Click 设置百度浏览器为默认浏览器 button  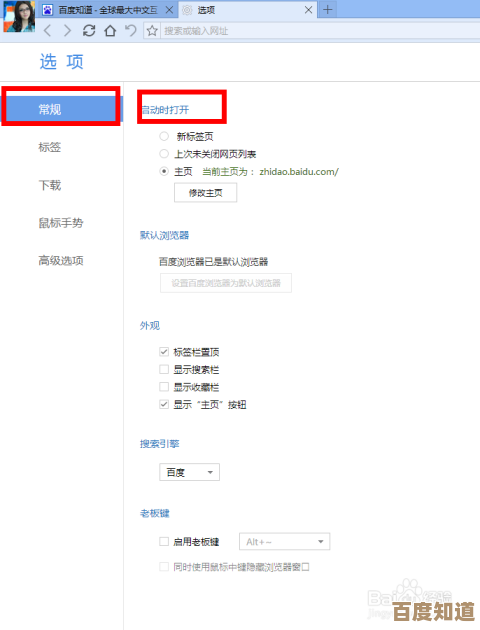(x=226, y=283)
